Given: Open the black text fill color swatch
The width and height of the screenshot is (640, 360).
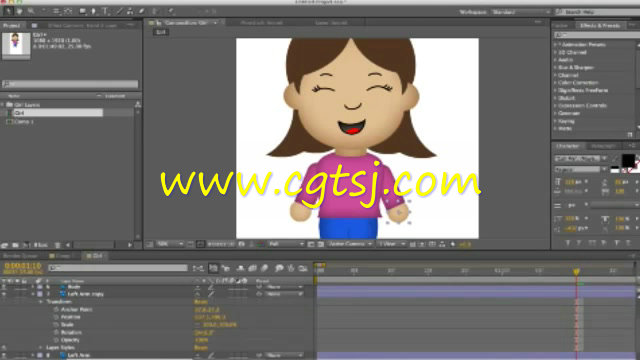Looking at the screenshot, I should click(x=628, y=160).
